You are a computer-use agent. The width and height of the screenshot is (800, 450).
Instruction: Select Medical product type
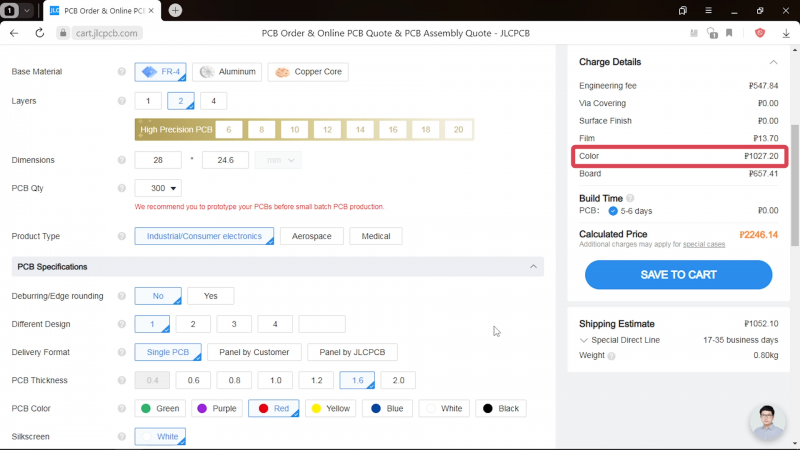tap(376, 236)
